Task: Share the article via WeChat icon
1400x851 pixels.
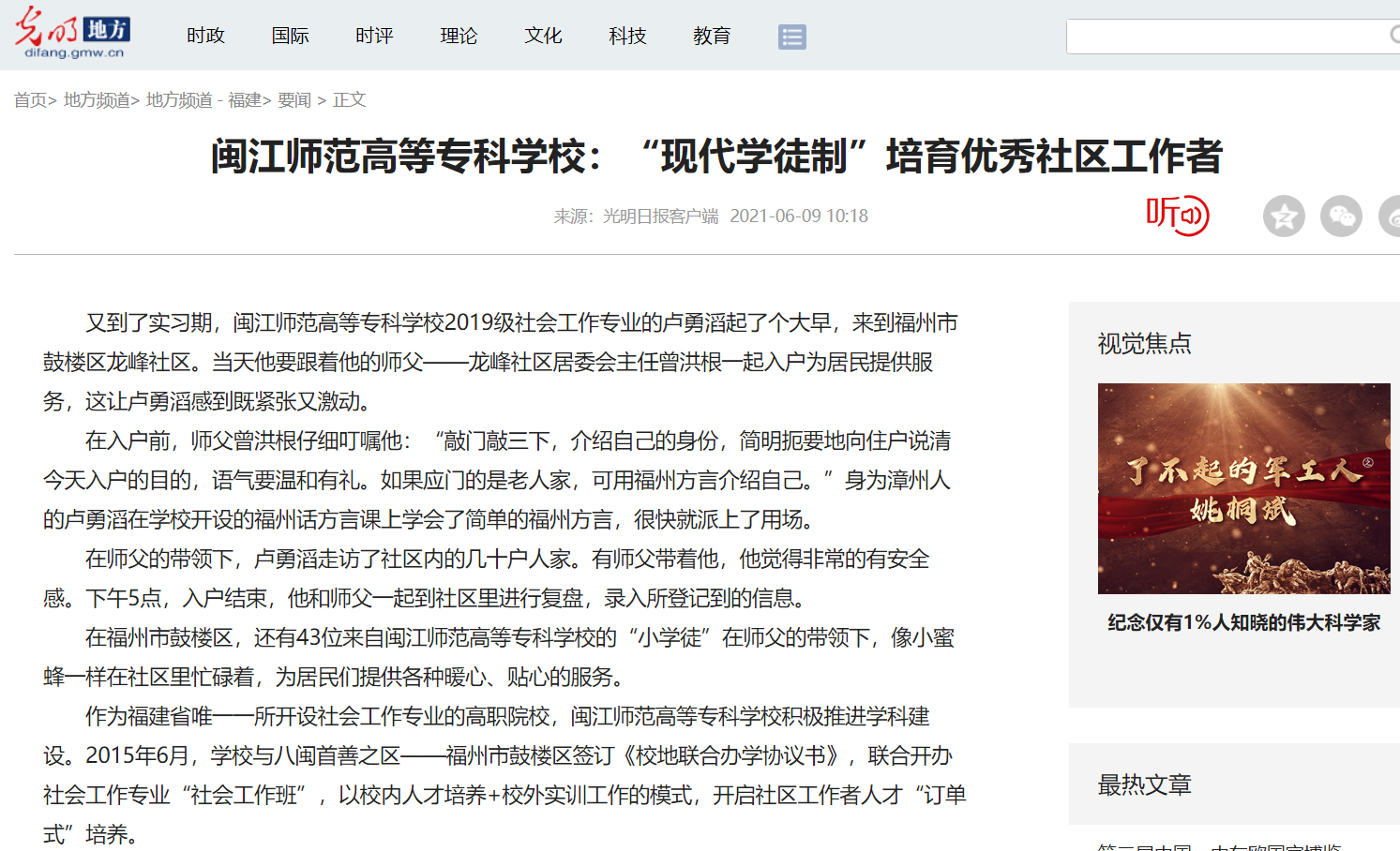Action: pyautogui.click(x=1341, y=216)
